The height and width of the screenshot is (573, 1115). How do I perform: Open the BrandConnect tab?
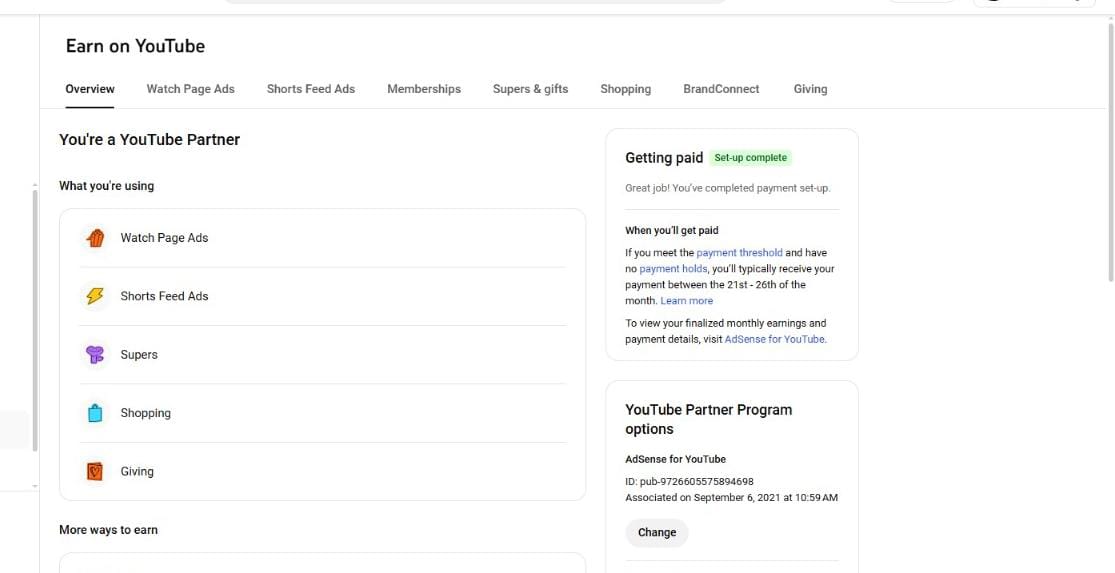point(721,89)
